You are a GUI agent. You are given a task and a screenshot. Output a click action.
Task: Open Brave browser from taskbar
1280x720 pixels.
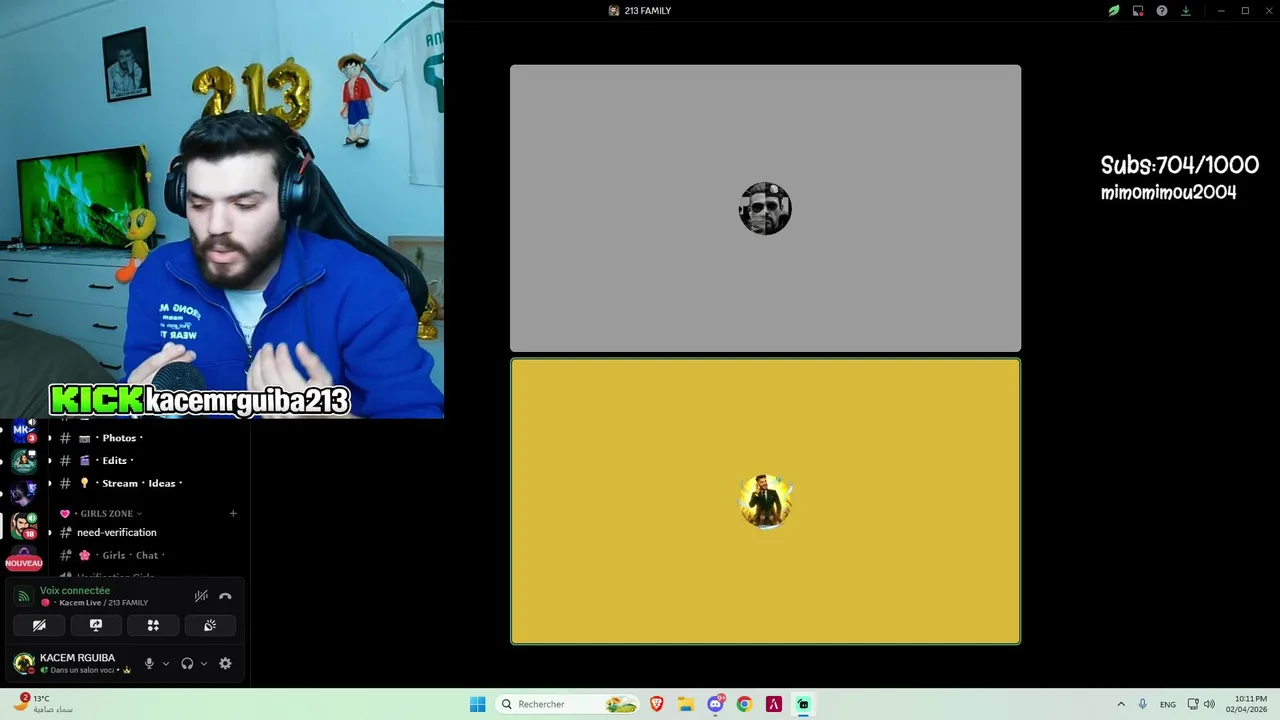[x=657, y=704]
